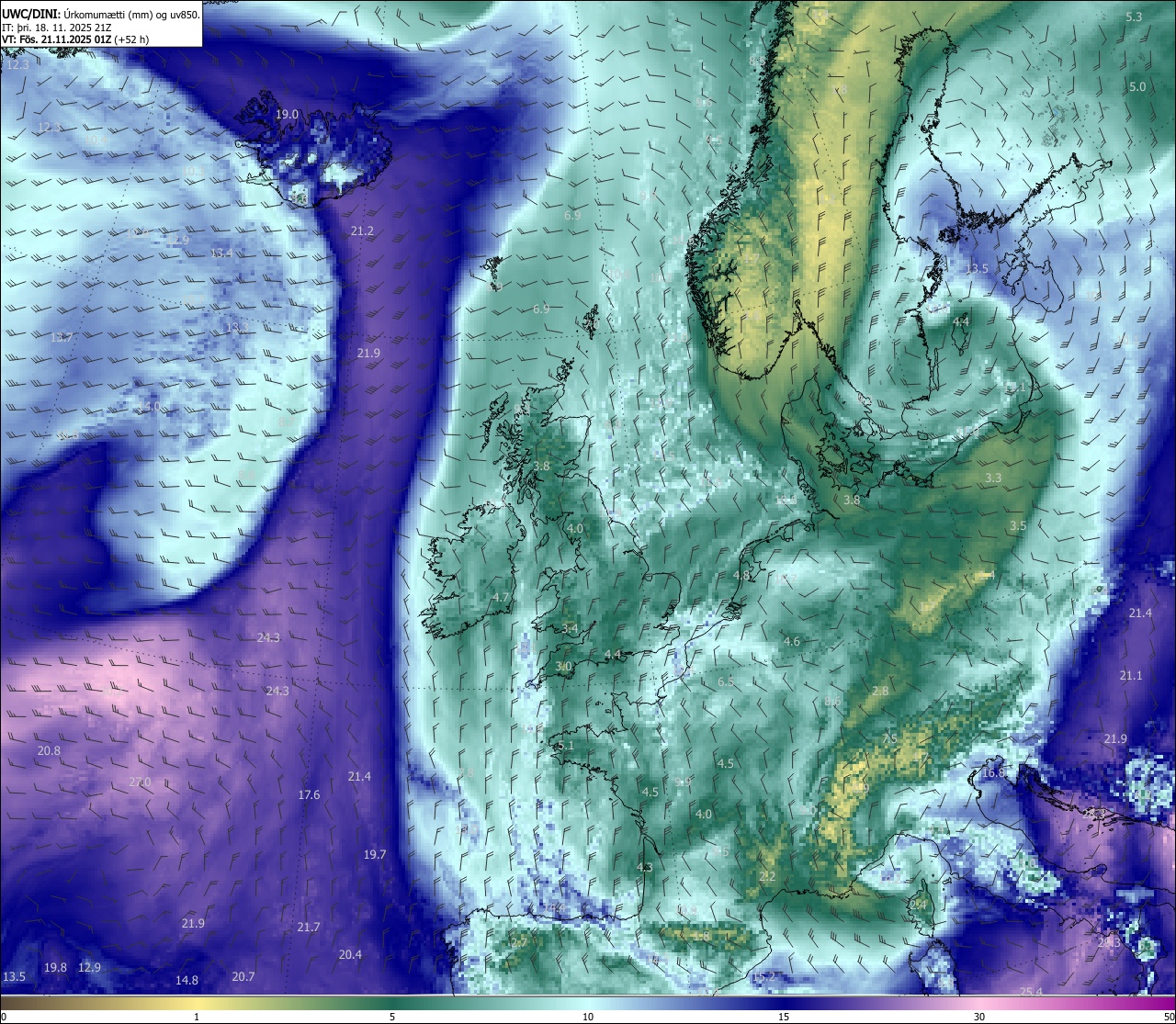Click the 21.1 value on the map
The height and width of the screenshot is (1024, 1176).
1131,675
